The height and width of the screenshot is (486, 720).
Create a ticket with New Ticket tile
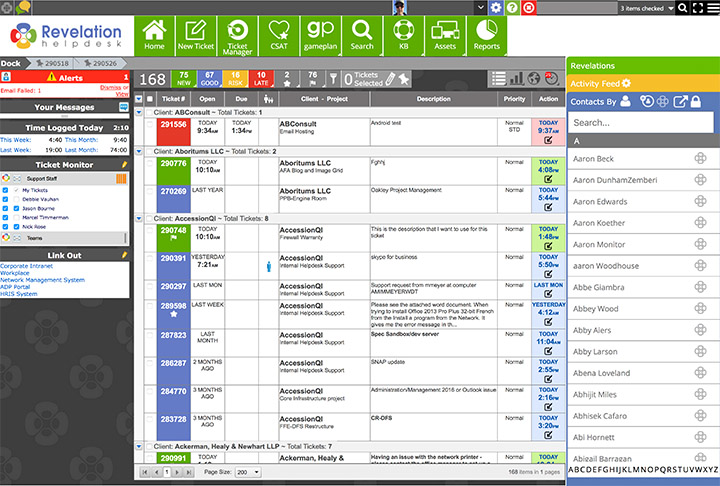point(196,36)
